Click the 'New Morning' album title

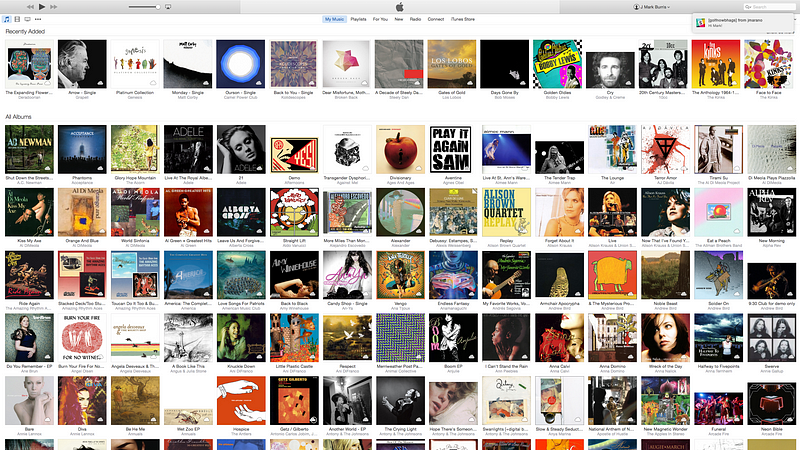[x=771, y=241]
